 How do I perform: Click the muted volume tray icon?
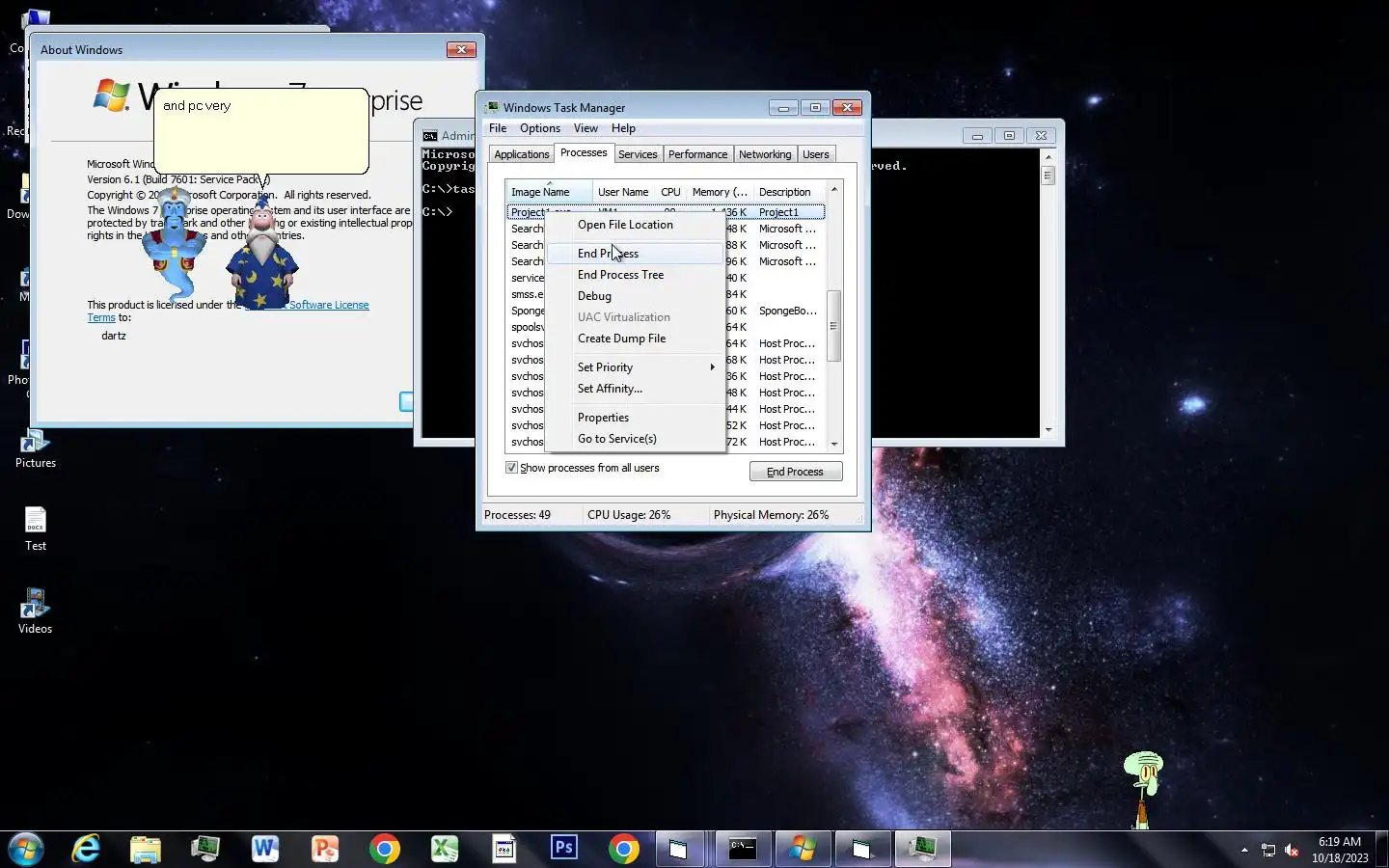1292,850
